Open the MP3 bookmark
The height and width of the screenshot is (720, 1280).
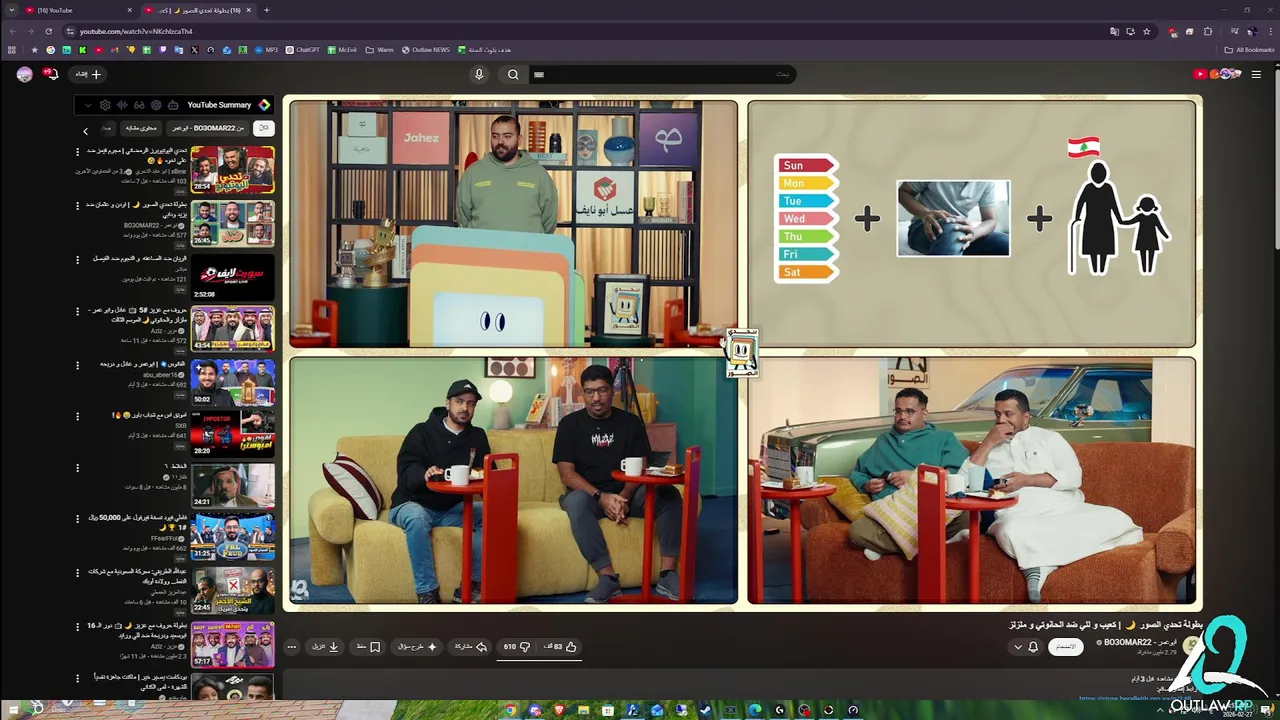(266, 50)
